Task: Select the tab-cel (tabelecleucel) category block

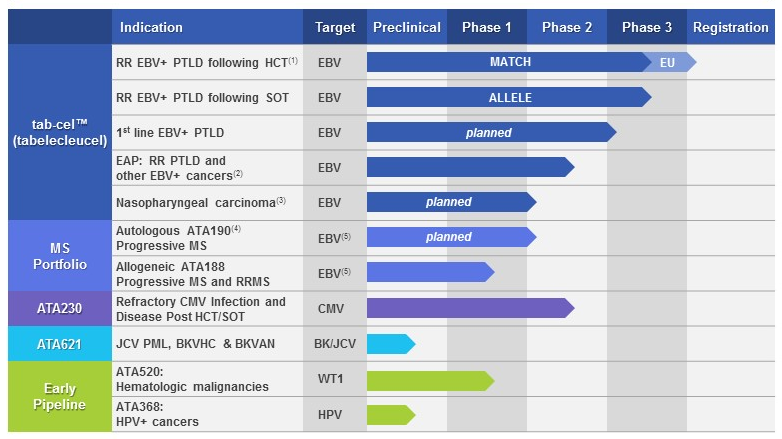Action: click(60, 132)
